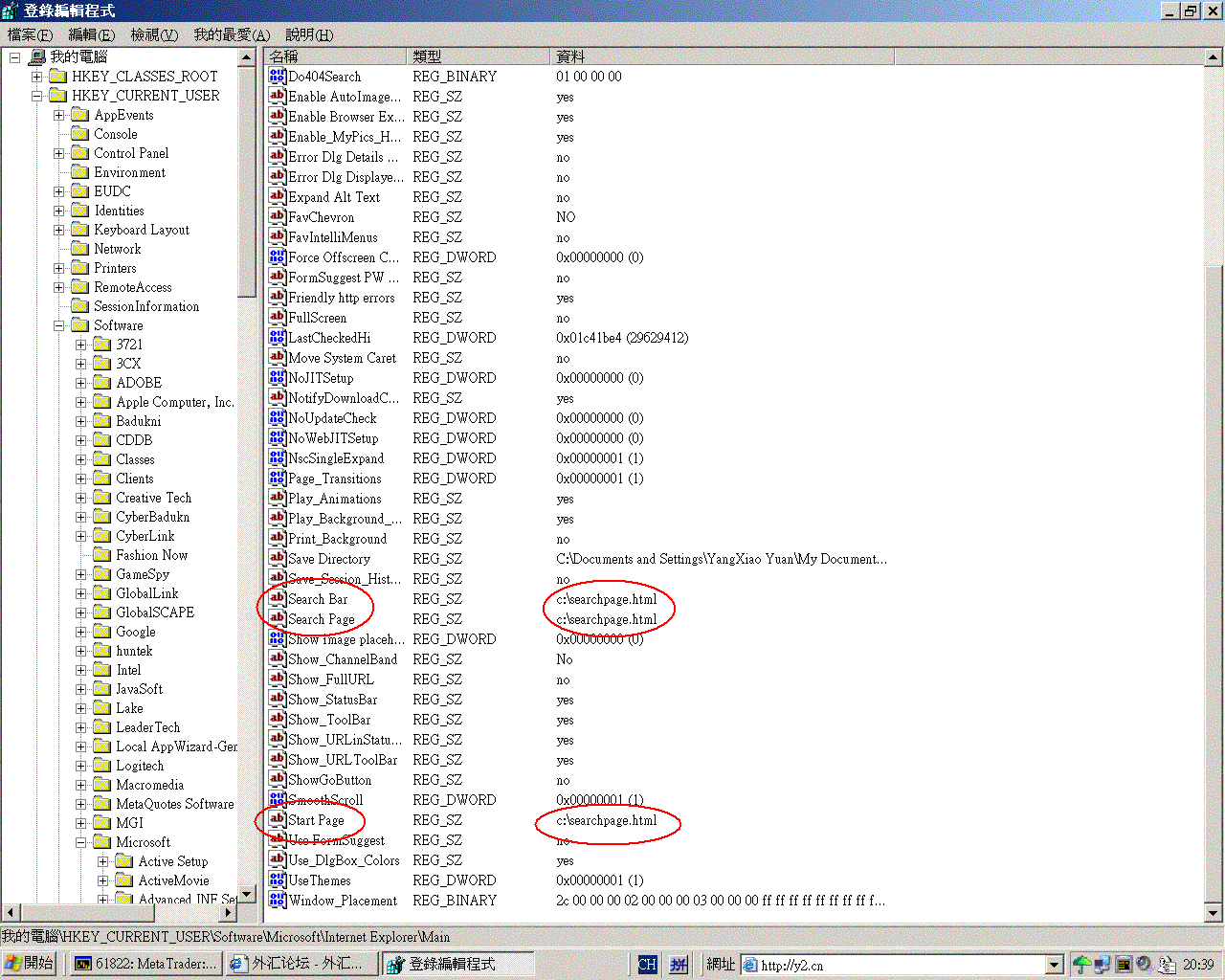Click the umbrella icon in system tray

[x=1081, y=965]
